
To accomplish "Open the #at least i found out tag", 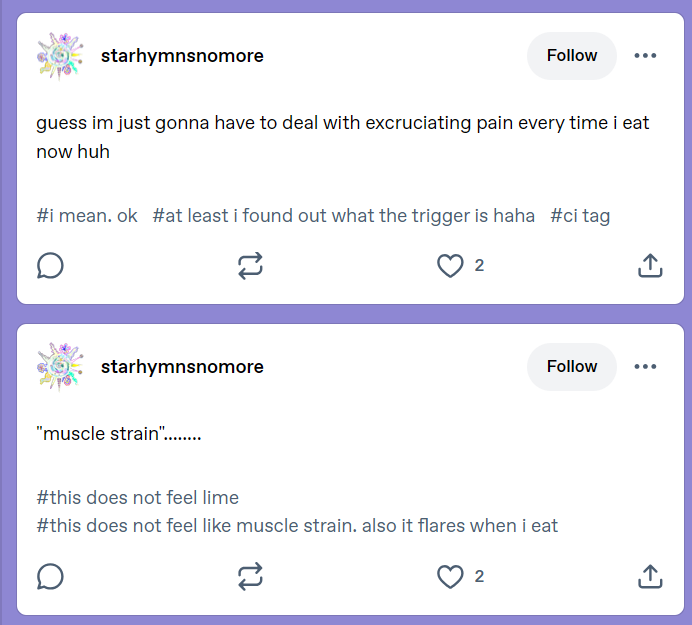I will point(343,216).
